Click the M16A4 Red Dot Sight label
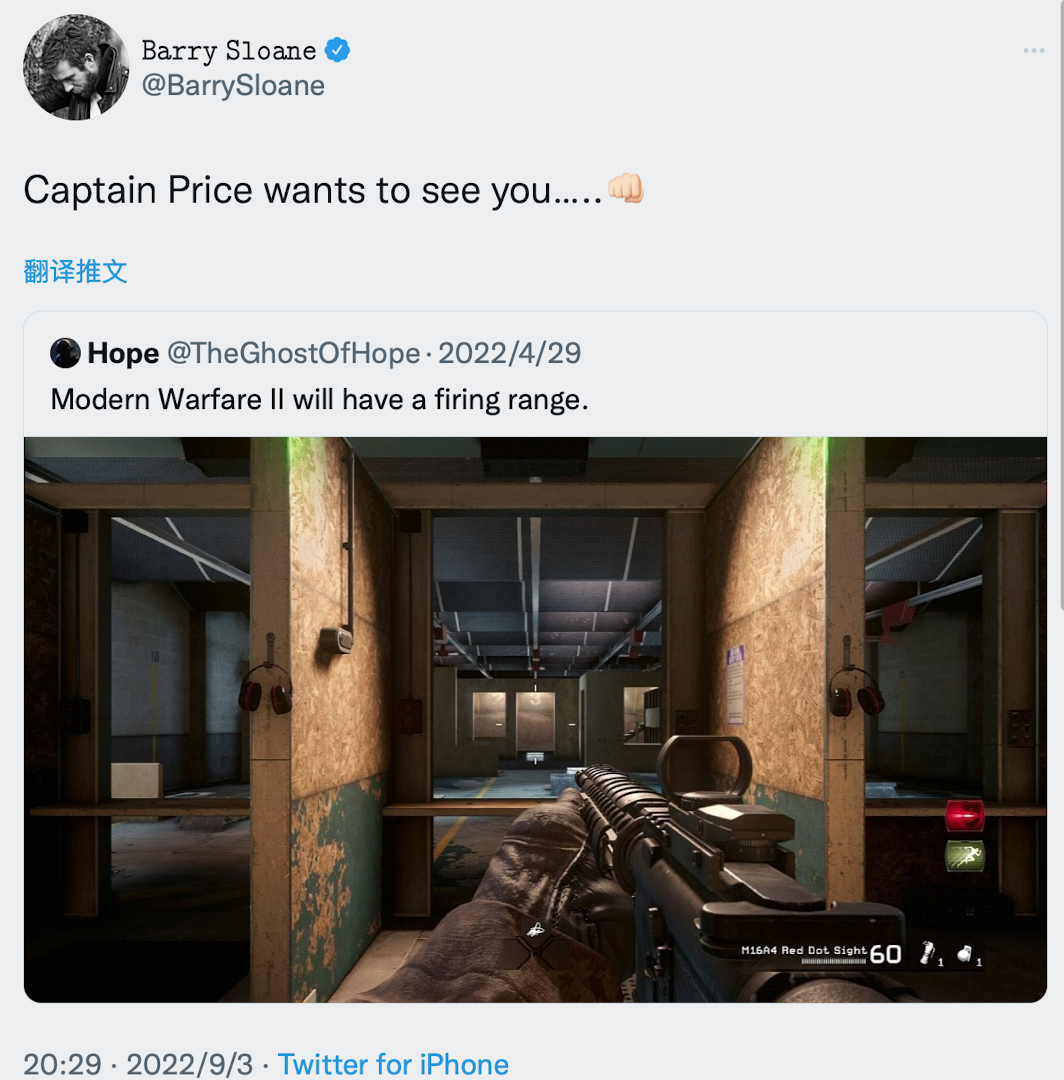 803,950
